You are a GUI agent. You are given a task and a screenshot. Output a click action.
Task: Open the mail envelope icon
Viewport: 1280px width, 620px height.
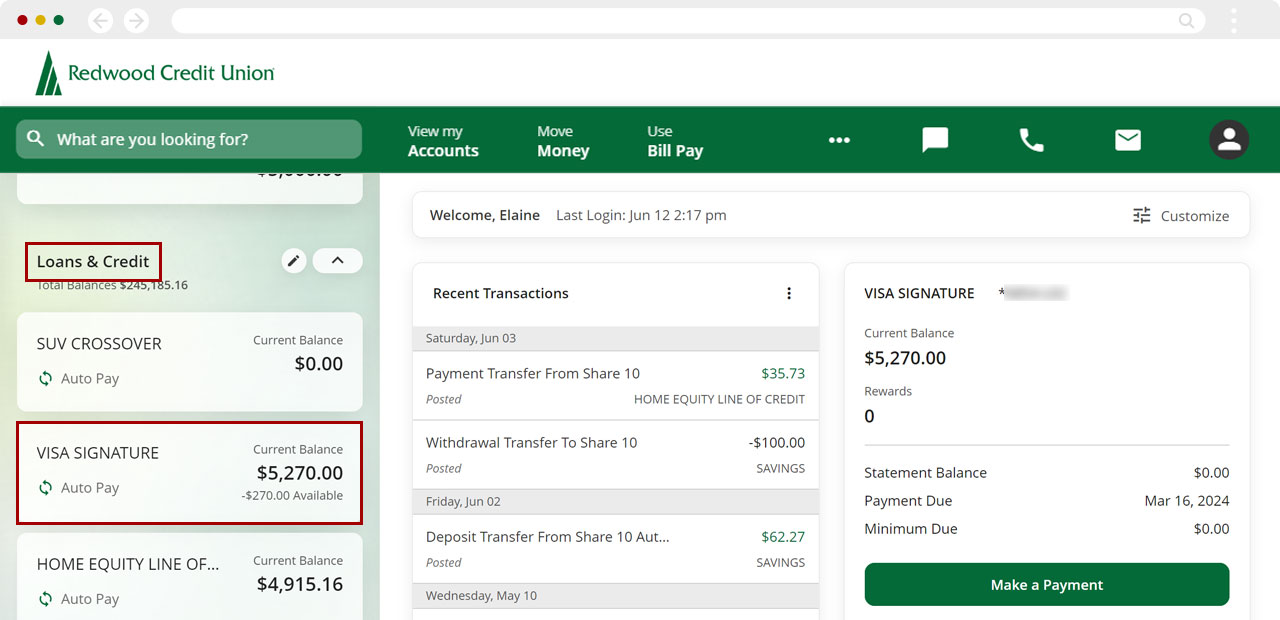(1128, 140)
